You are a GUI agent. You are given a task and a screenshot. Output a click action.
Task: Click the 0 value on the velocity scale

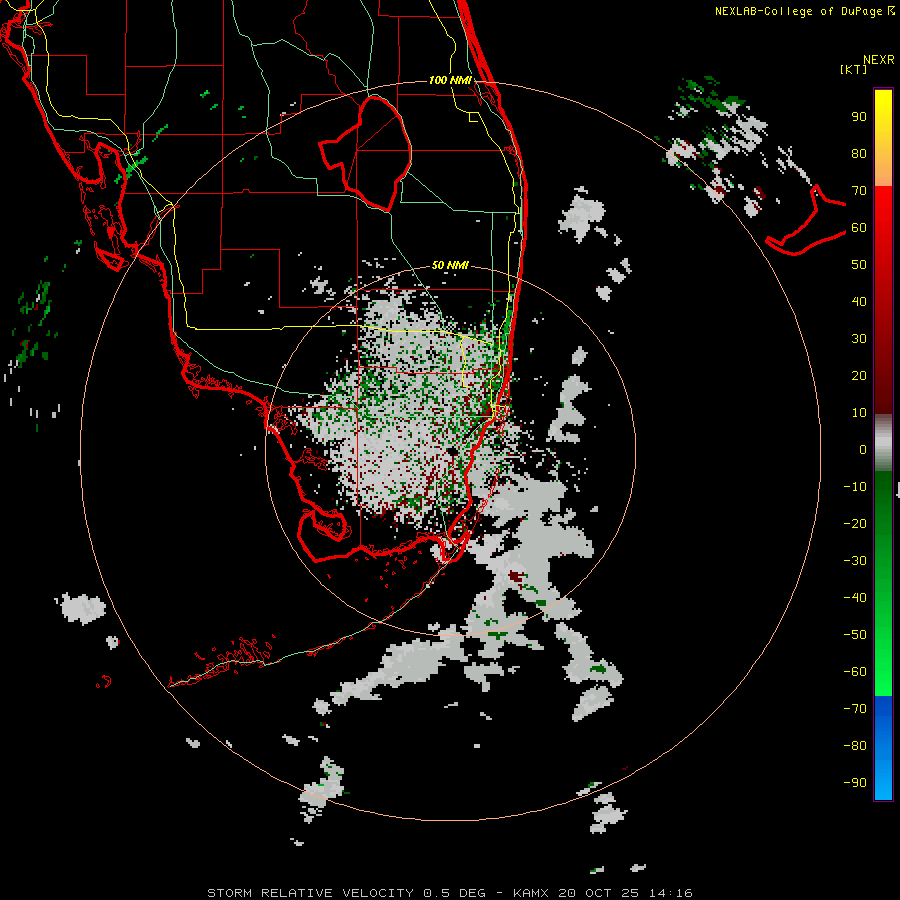pos(863,450)
